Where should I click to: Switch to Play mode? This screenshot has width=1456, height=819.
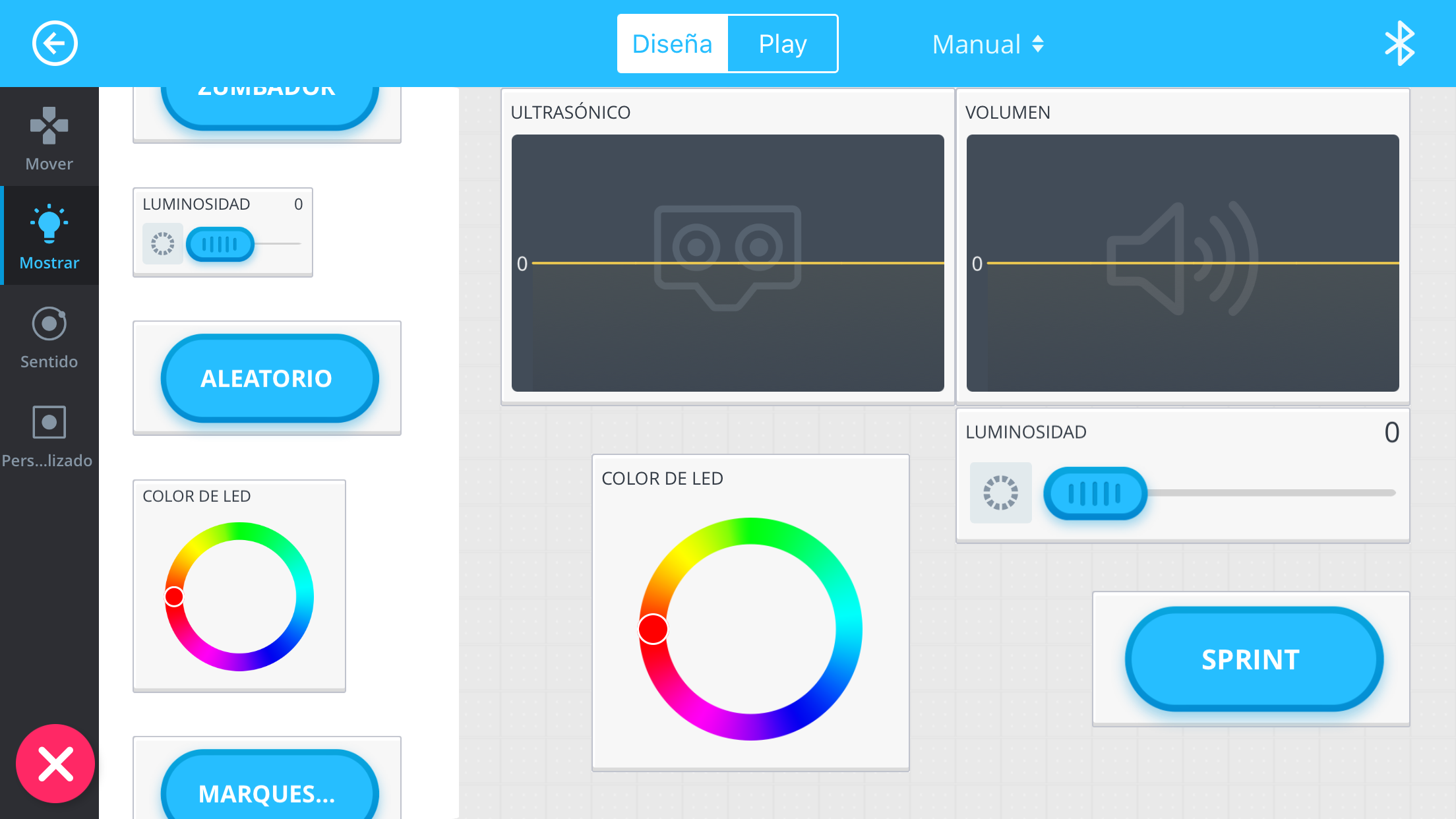(783, 44)
